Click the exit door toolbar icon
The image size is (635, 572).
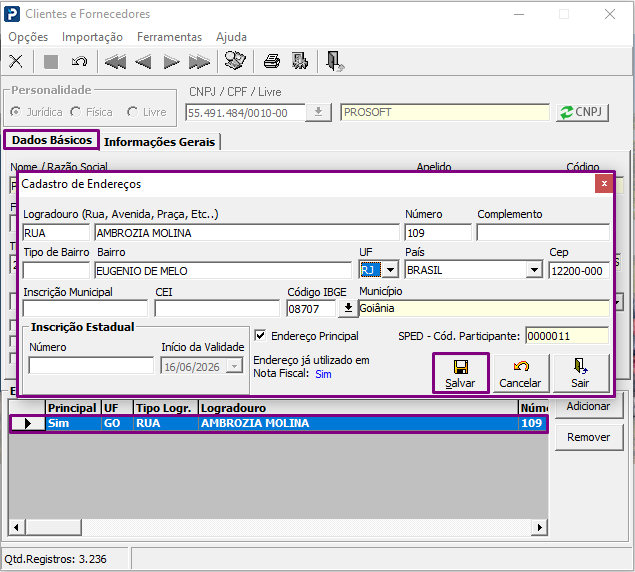[x=335, y=62]
